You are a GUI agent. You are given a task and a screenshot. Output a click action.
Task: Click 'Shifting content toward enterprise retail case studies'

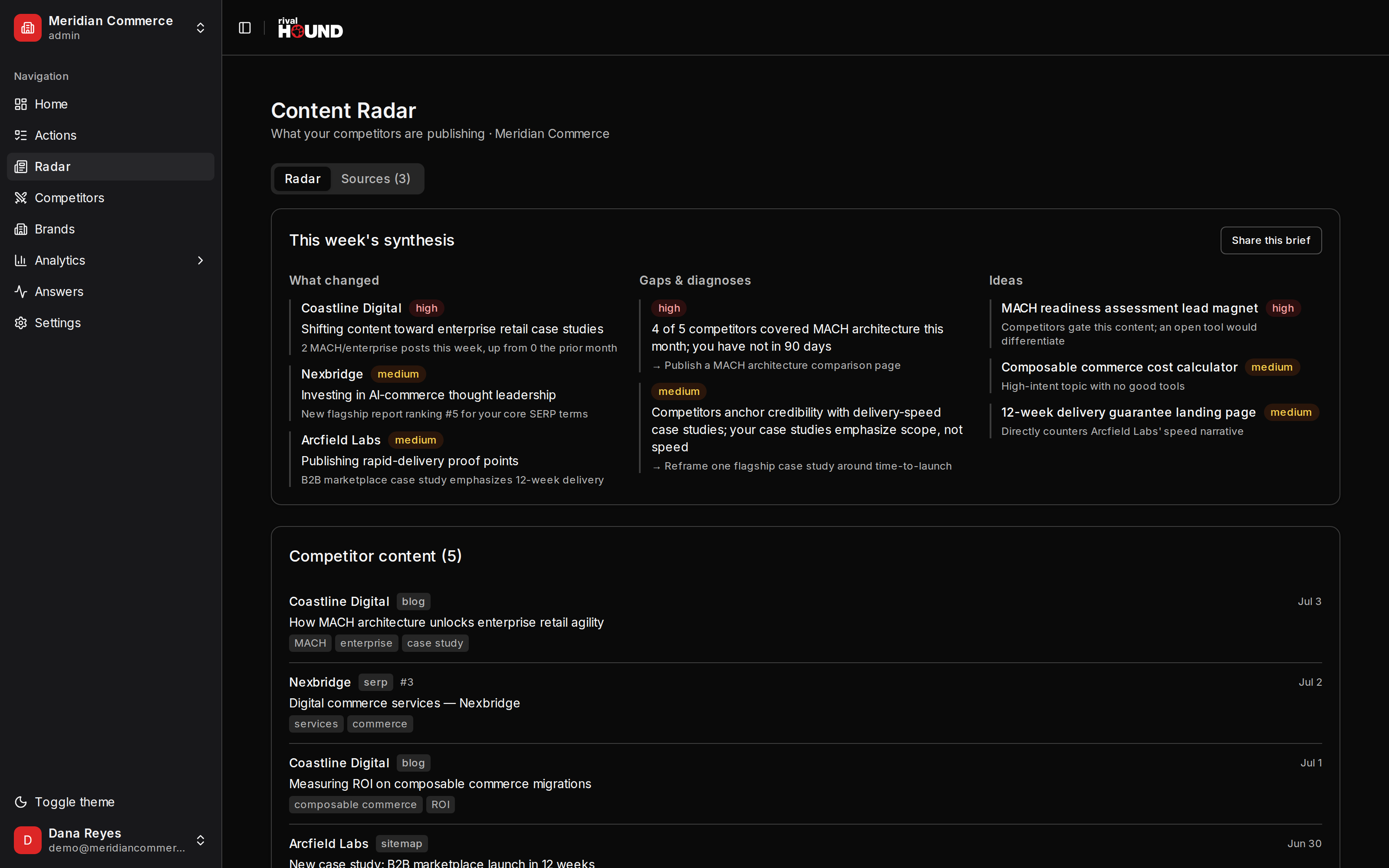[x=452, y=329]
